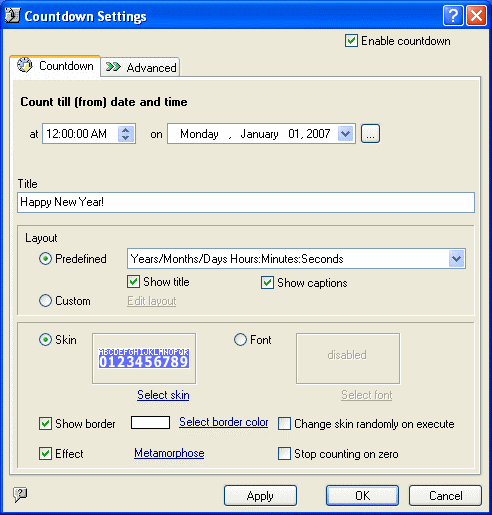Expand the predefined layout format dropdown
Image resolution: width=492 pixels, height=515 pixels.
[456, 259]
